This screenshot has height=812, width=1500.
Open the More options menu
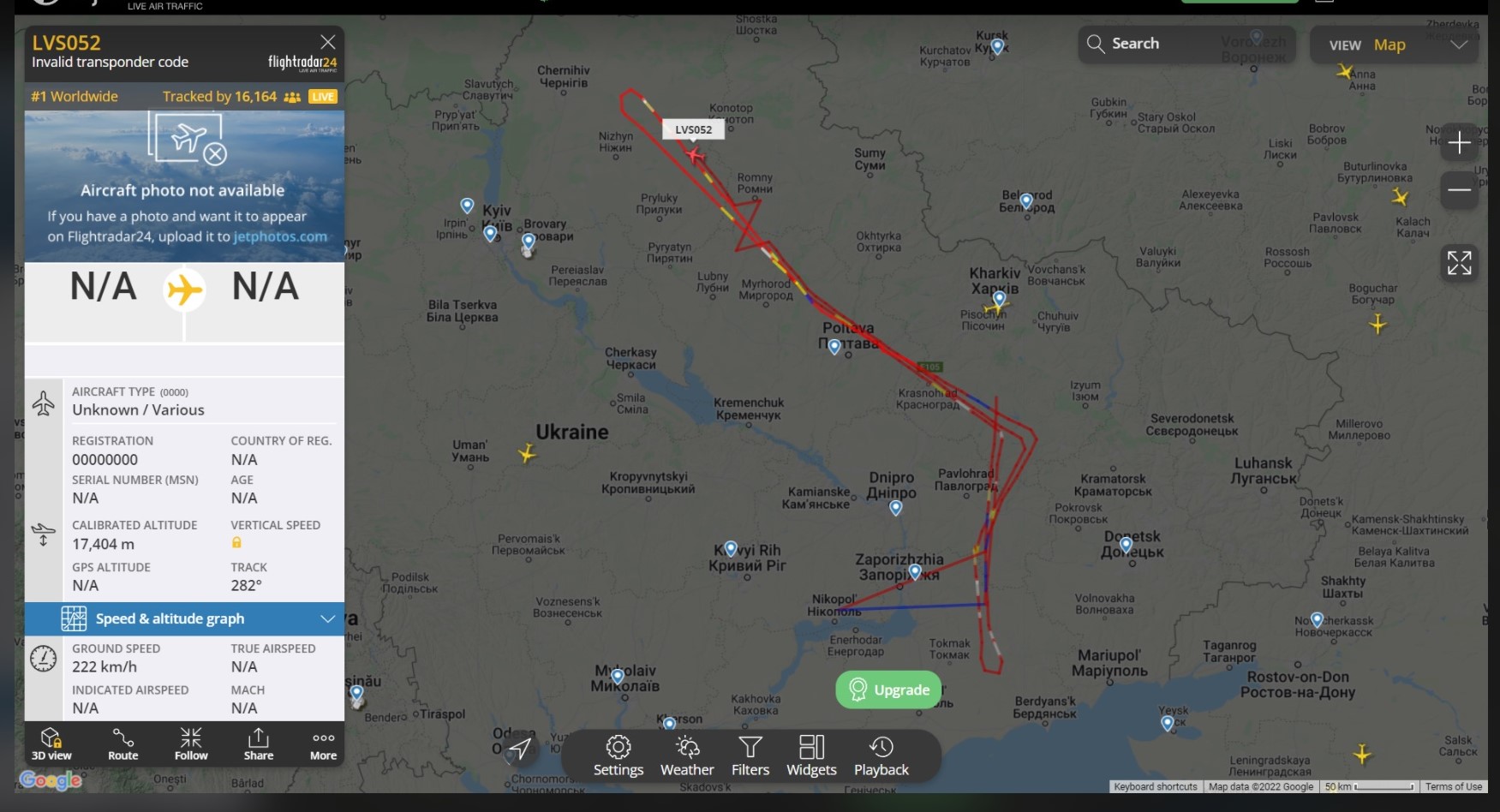coord(323,743)
